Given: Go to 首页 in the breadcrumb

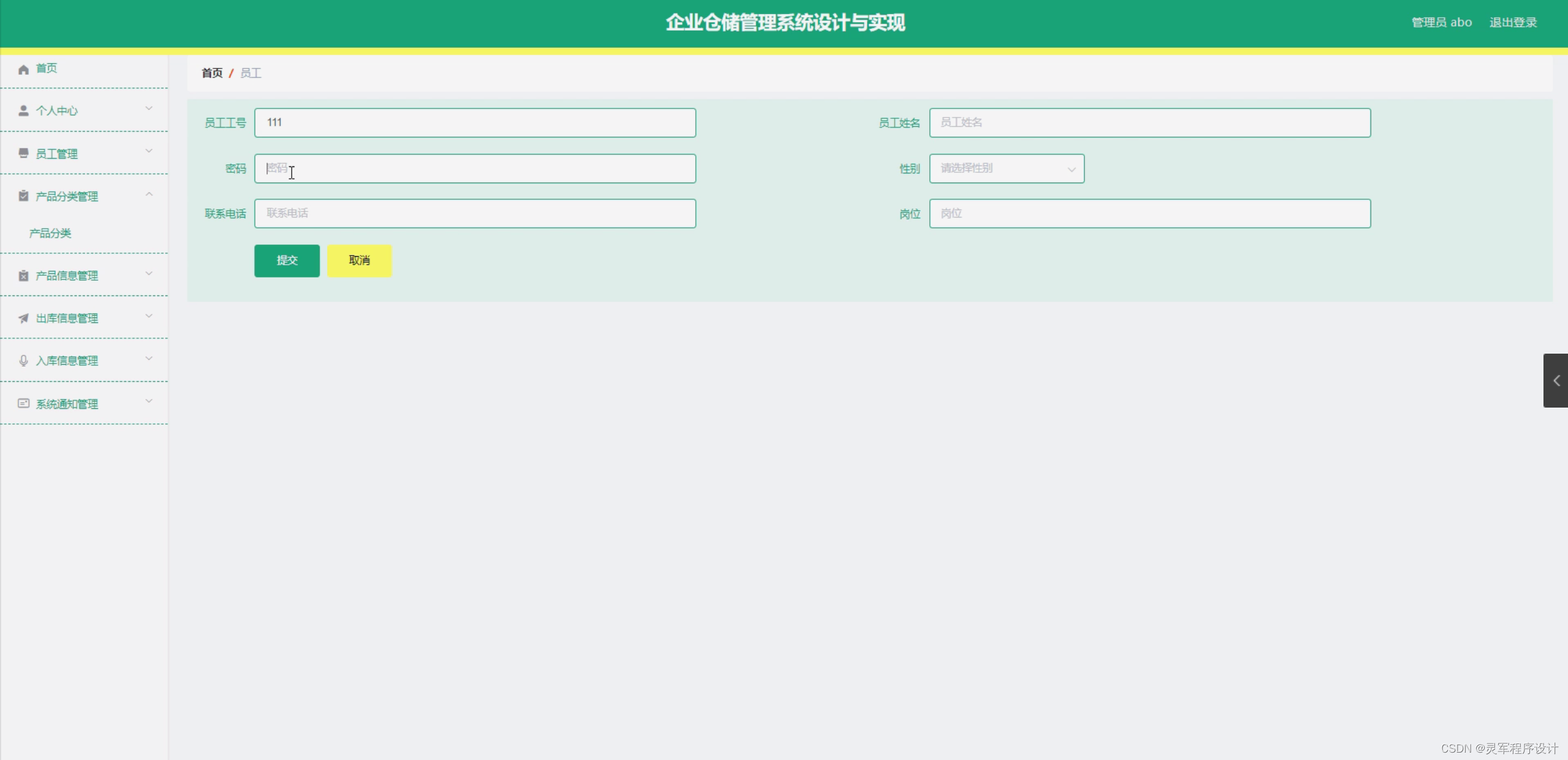Looking at the screenshot, I should [212, 73].
